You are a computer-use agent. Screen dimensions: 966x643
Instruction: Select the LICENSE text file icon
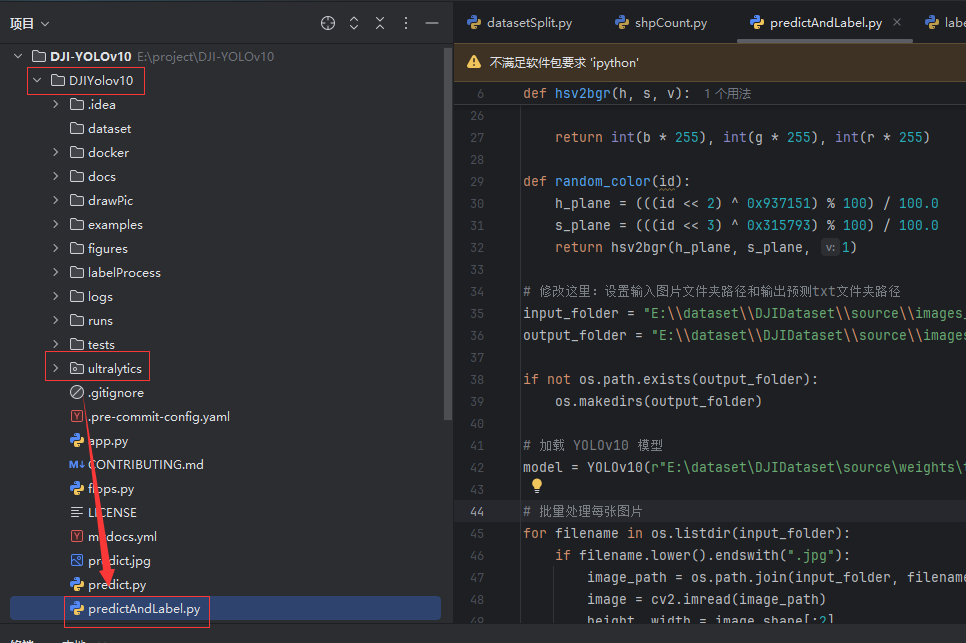[x=77, y=512]
